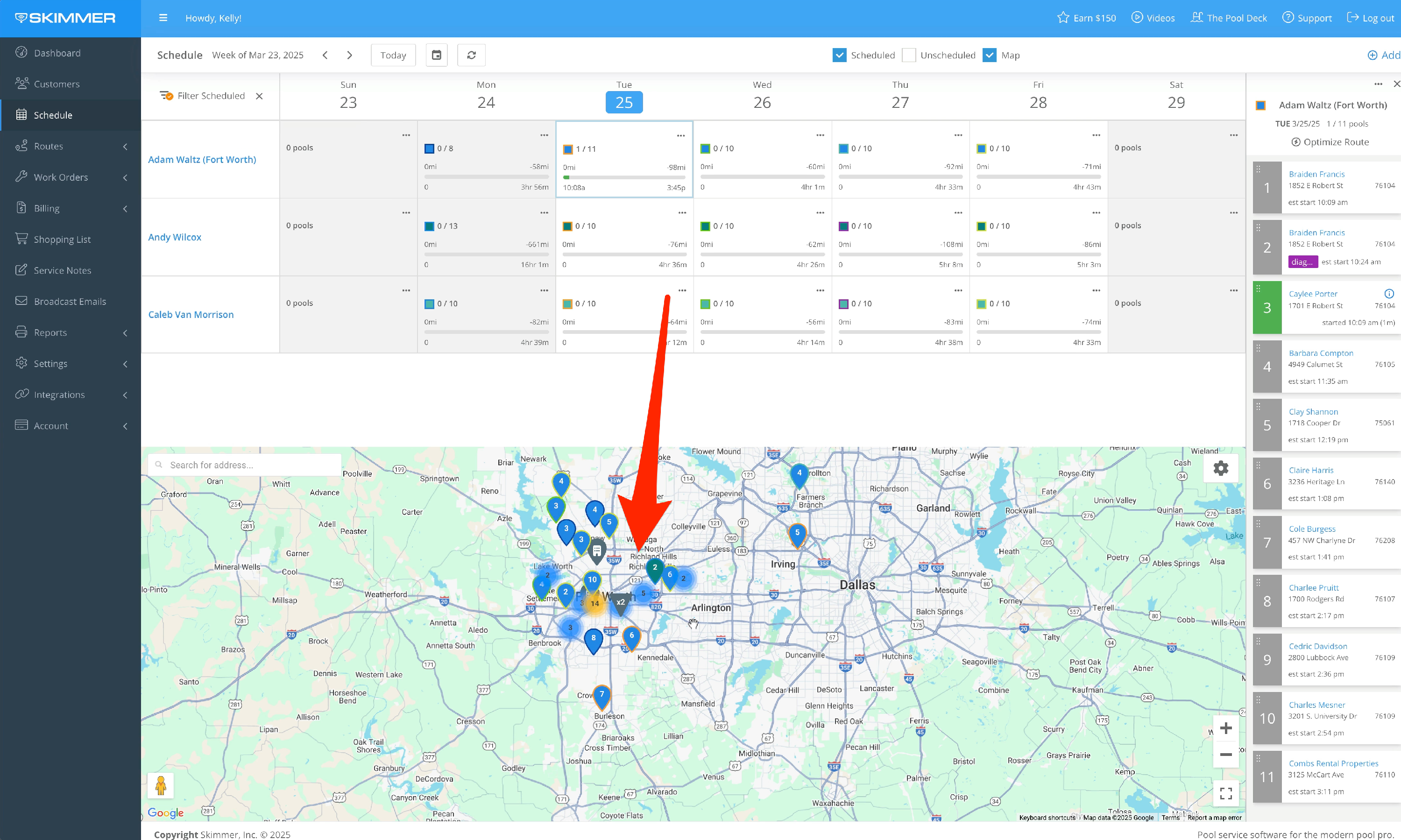The width and height of the screenshot is (1401, 840).
Task: Expand the Reports sidebar submenu
Action: 70,332
